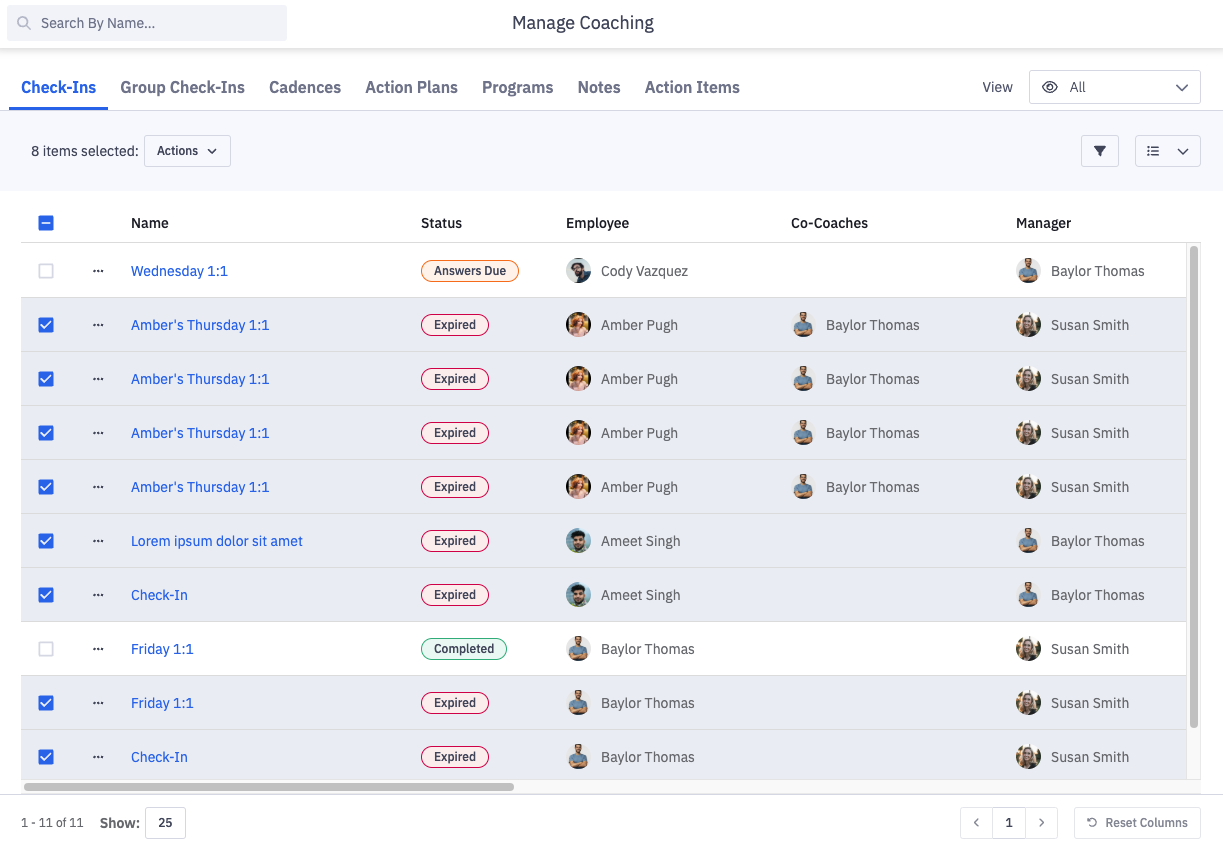Click the horizontal table scrollbar
This screenshot has height=852, width=1223.
(x=268, y=787)
